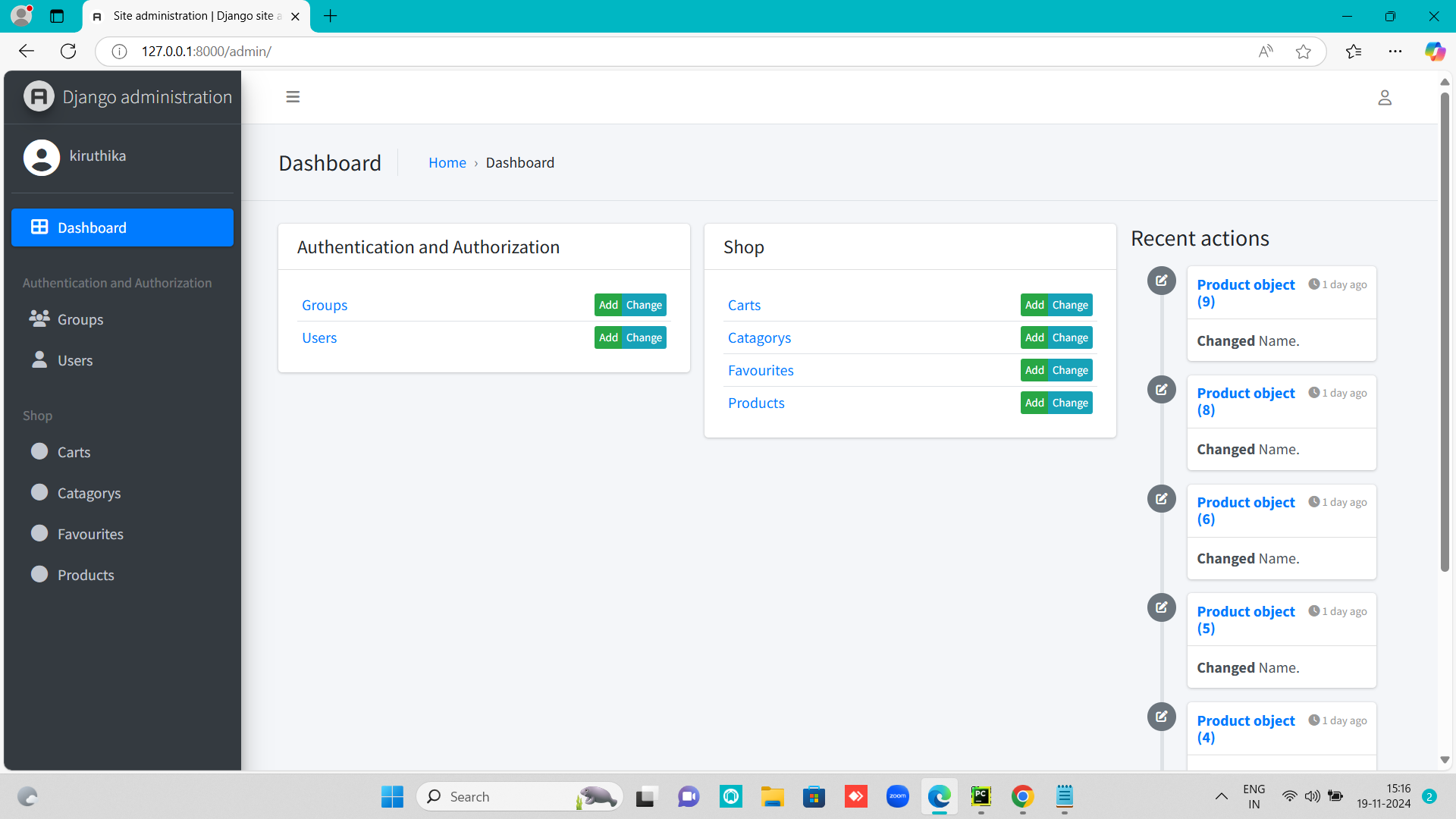Image resolution: width=1456 pixels, height=819 pixels.
Task: Open Read aloud icon in address bar
Action: (1265, 52)
